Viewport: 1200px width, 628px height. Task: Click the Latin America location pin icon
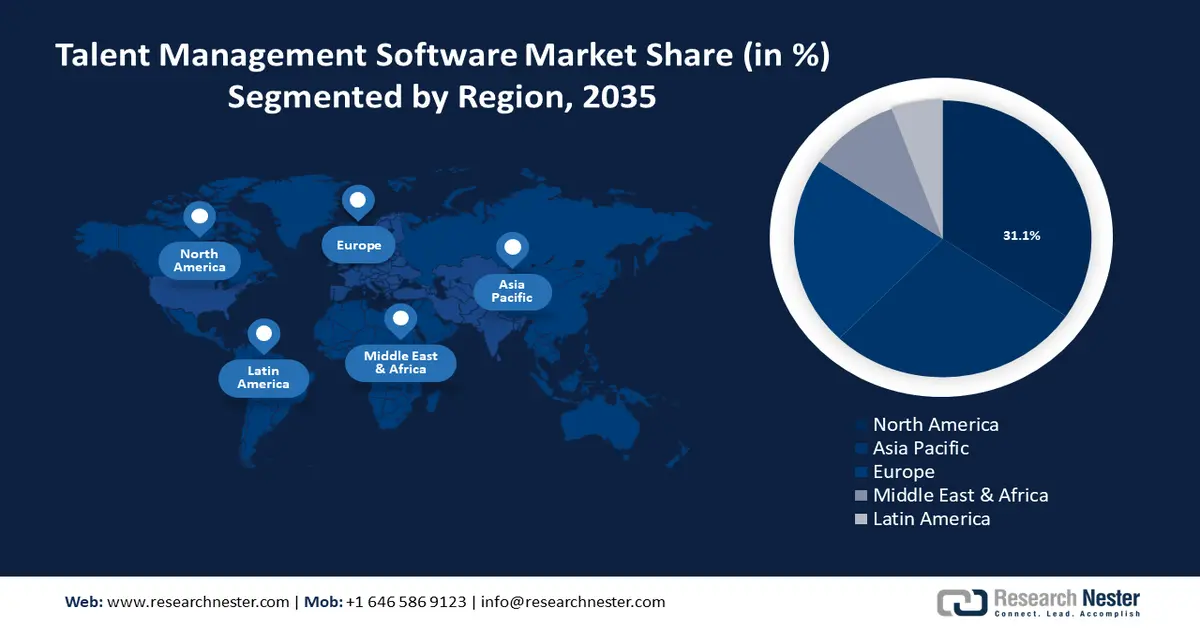[263, 334]
